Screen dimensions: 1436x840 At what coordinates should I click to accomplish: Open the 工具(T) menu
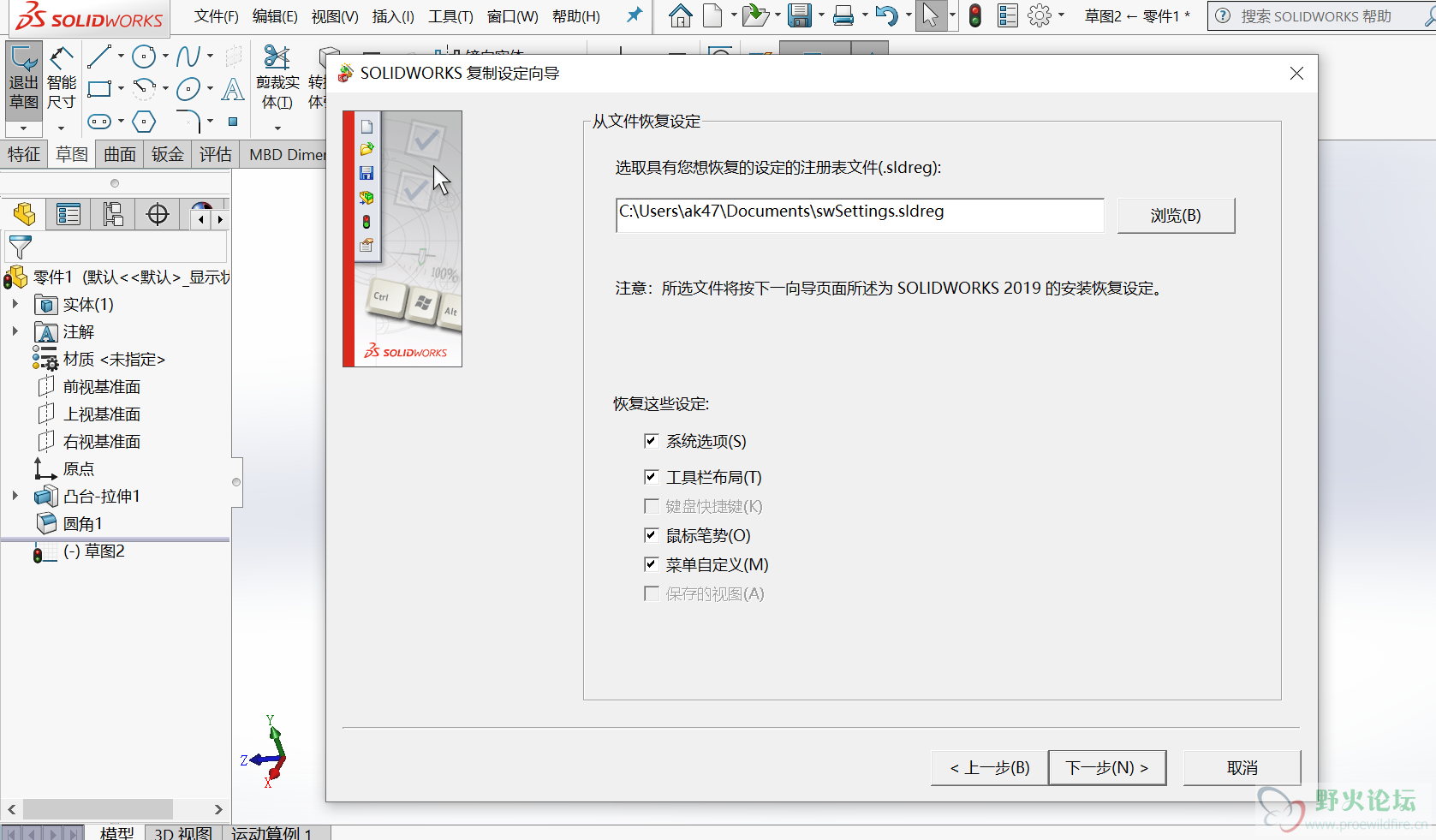click(x=451, y=16)
